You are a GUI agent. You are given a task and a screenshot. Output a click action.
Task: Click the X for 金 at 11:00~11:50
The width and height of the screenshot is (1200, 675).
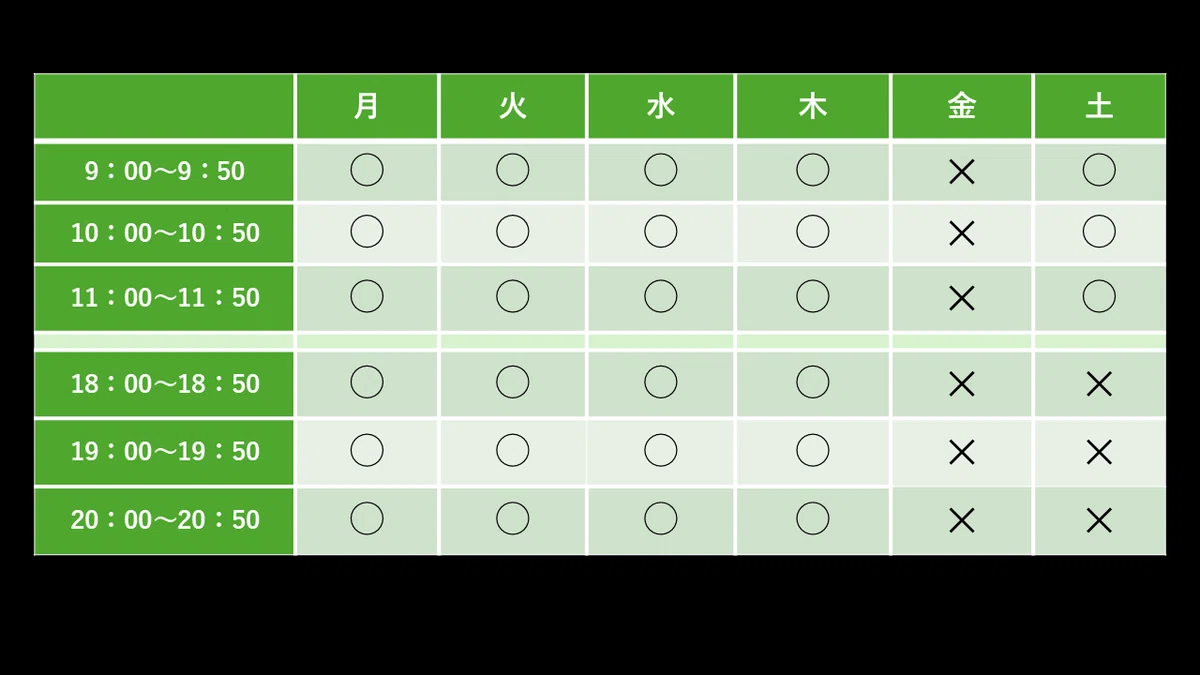(x=961, y=298)
